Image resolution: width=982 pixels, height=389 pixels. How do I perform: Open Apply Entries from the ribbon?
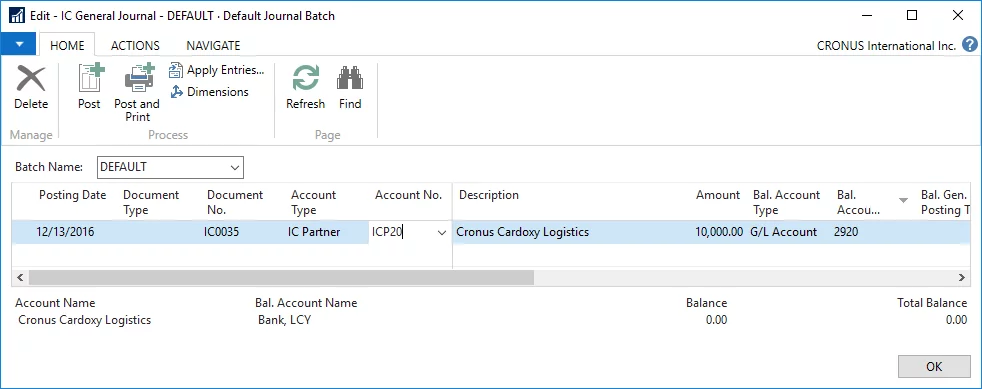pyautogui.click(x=217, y=70)
